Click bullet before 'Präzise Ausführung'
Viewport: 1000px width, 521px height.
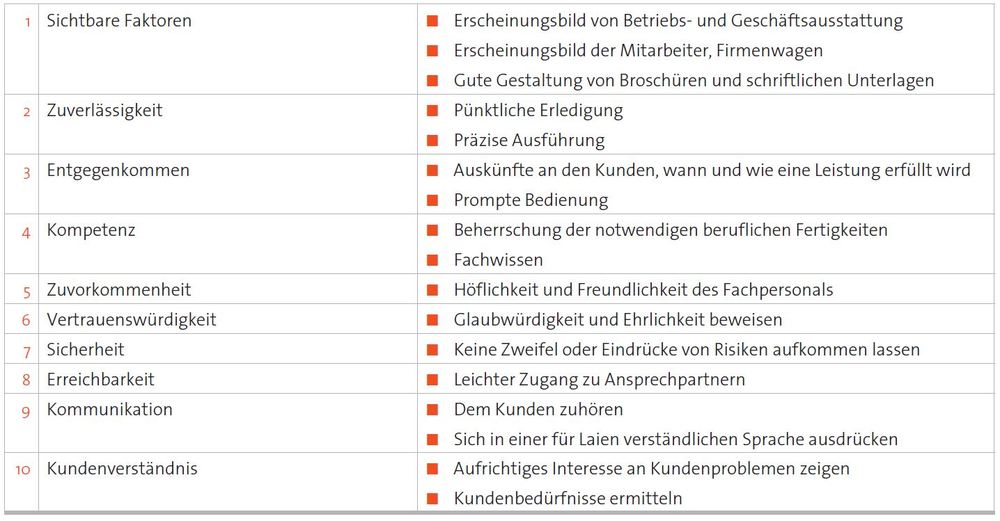tap(432, 140)
